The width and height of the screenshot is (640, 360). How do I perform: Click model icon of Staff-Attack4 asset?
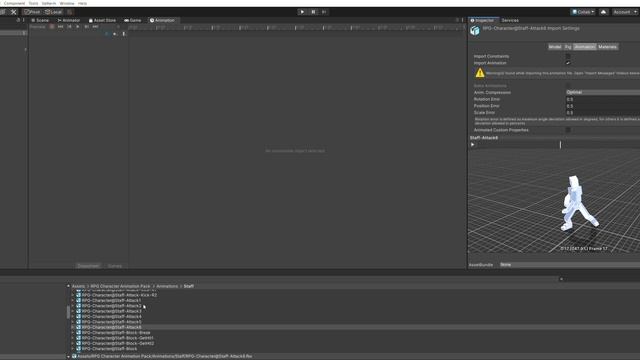(78, 316)
